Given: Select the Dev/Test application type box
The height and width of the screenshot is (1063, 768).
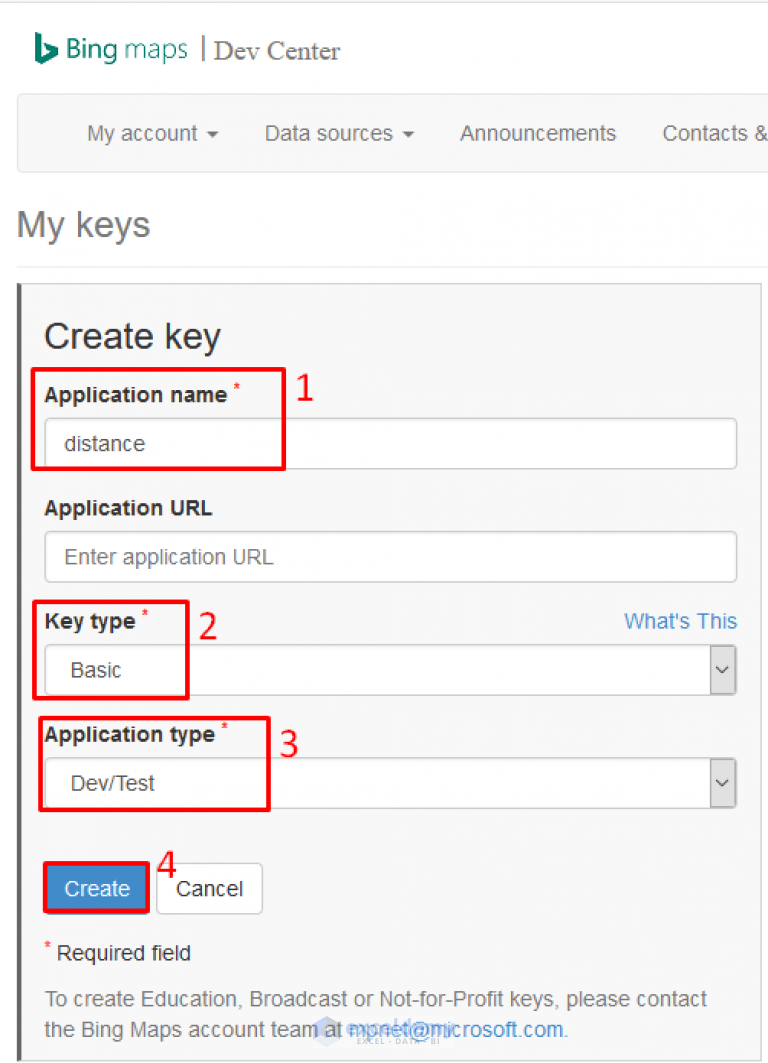Looking at the screenshot, I should click(x=390, y=783).
